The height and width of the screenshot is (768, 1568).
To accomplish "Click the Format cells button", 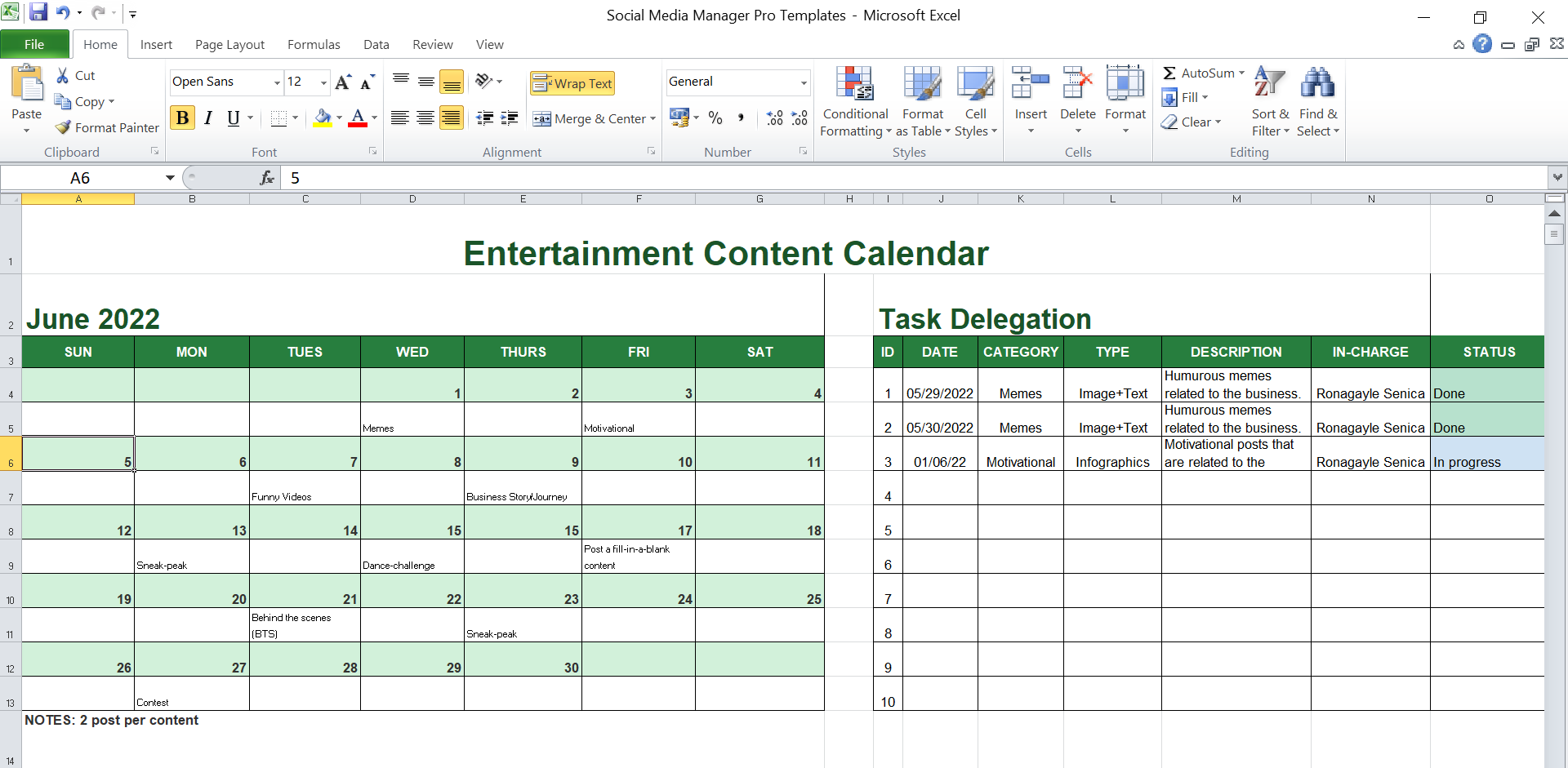I will point(1125,101).
